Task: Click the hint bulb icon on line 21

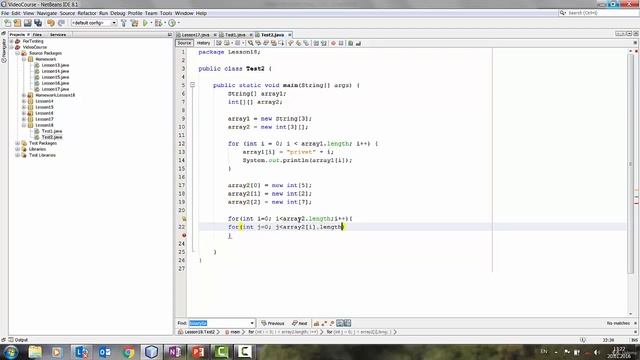Action: point(184,219)
